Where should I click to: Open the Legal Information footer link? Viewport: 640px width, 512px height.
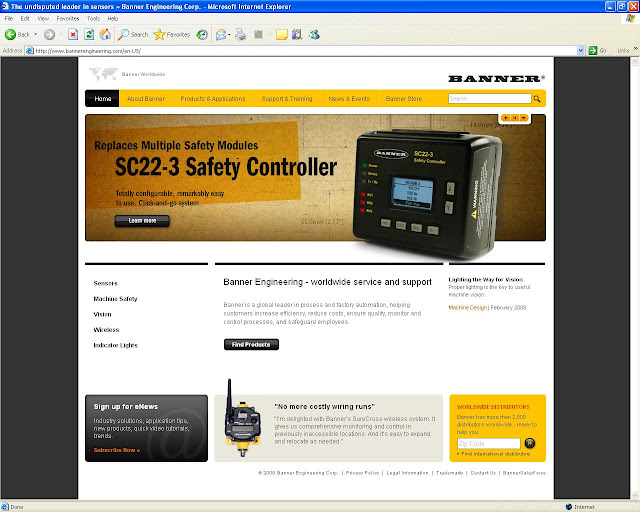[x=407, y=473]
